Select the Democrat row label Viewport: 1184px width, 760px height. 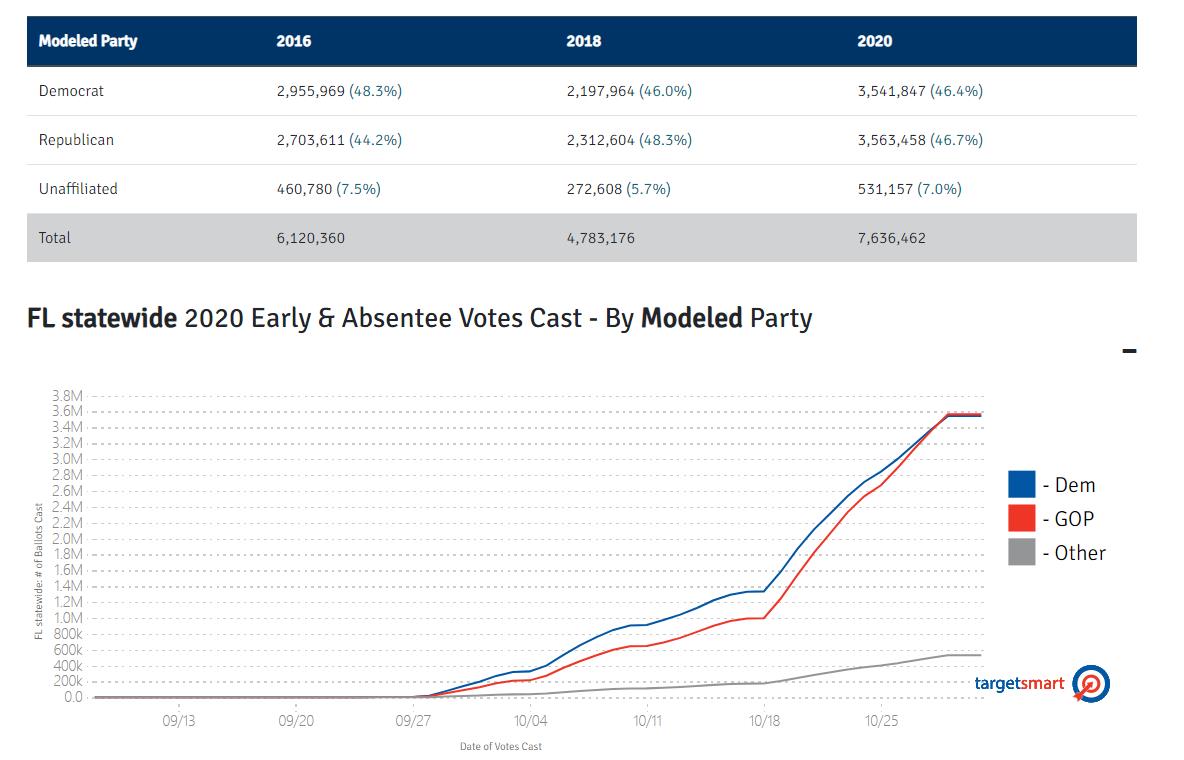71,91
